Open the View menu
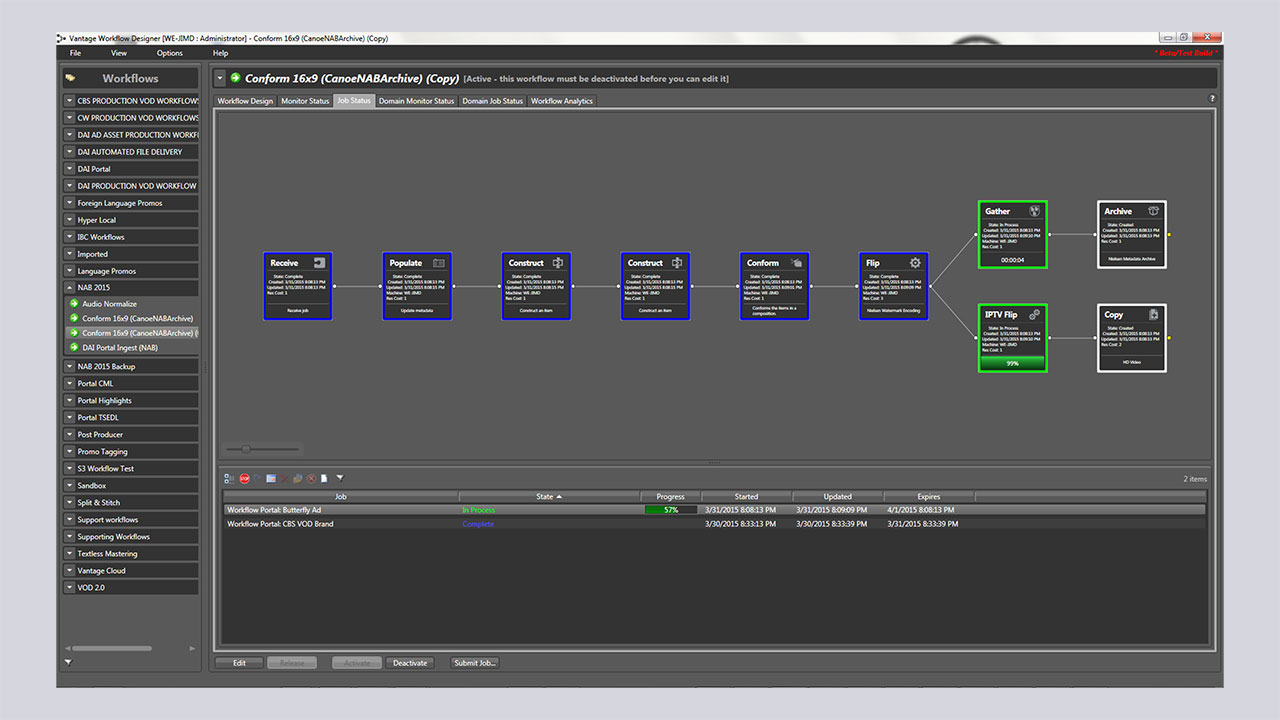 click(119, 53)
